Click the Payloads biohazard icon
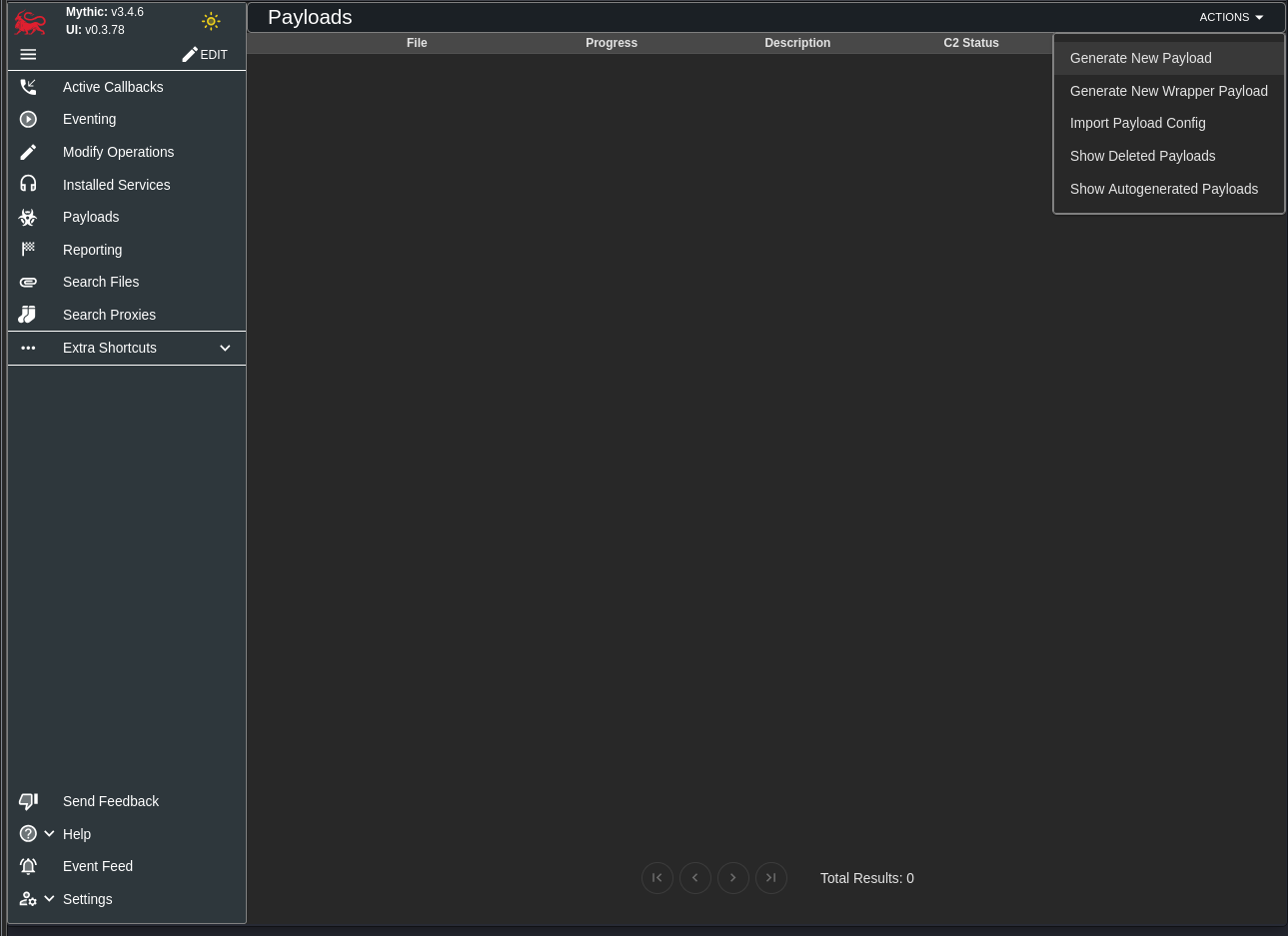 click(28, 217)
